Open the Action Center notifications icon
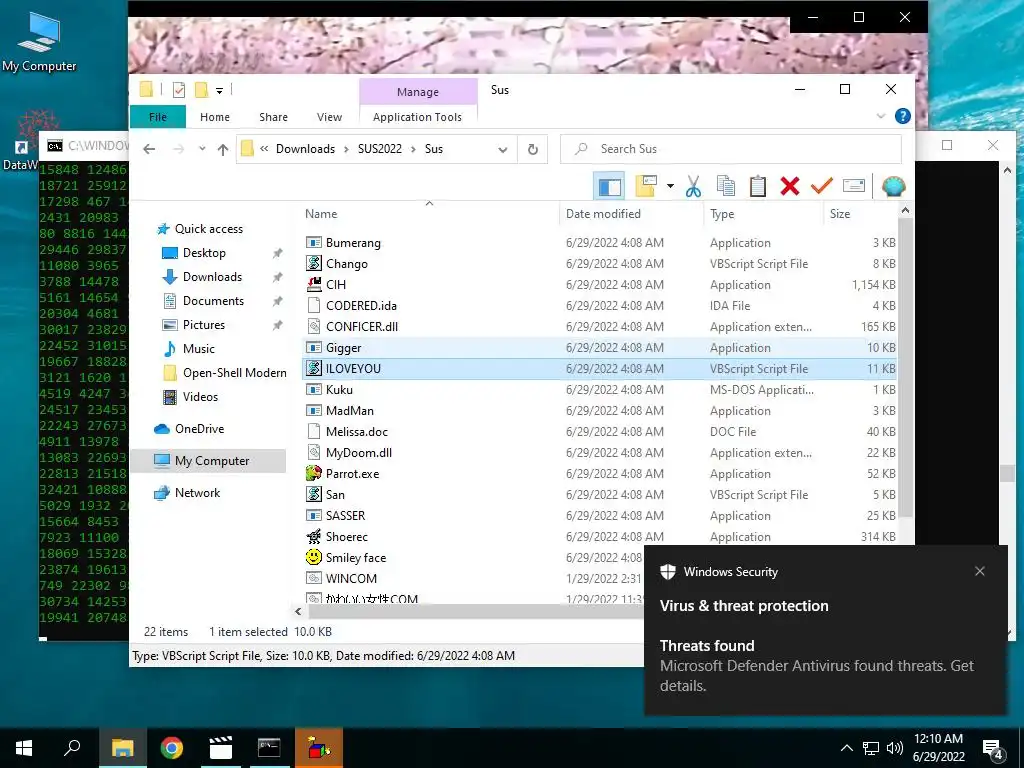The image size is (1024, 768). pos(993,749)
